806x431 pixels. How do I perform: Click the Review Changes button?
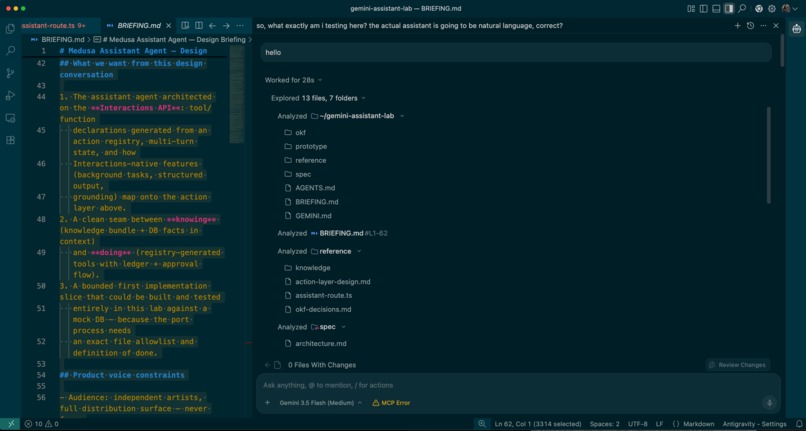pyautogui.click(x=737, y=365)
